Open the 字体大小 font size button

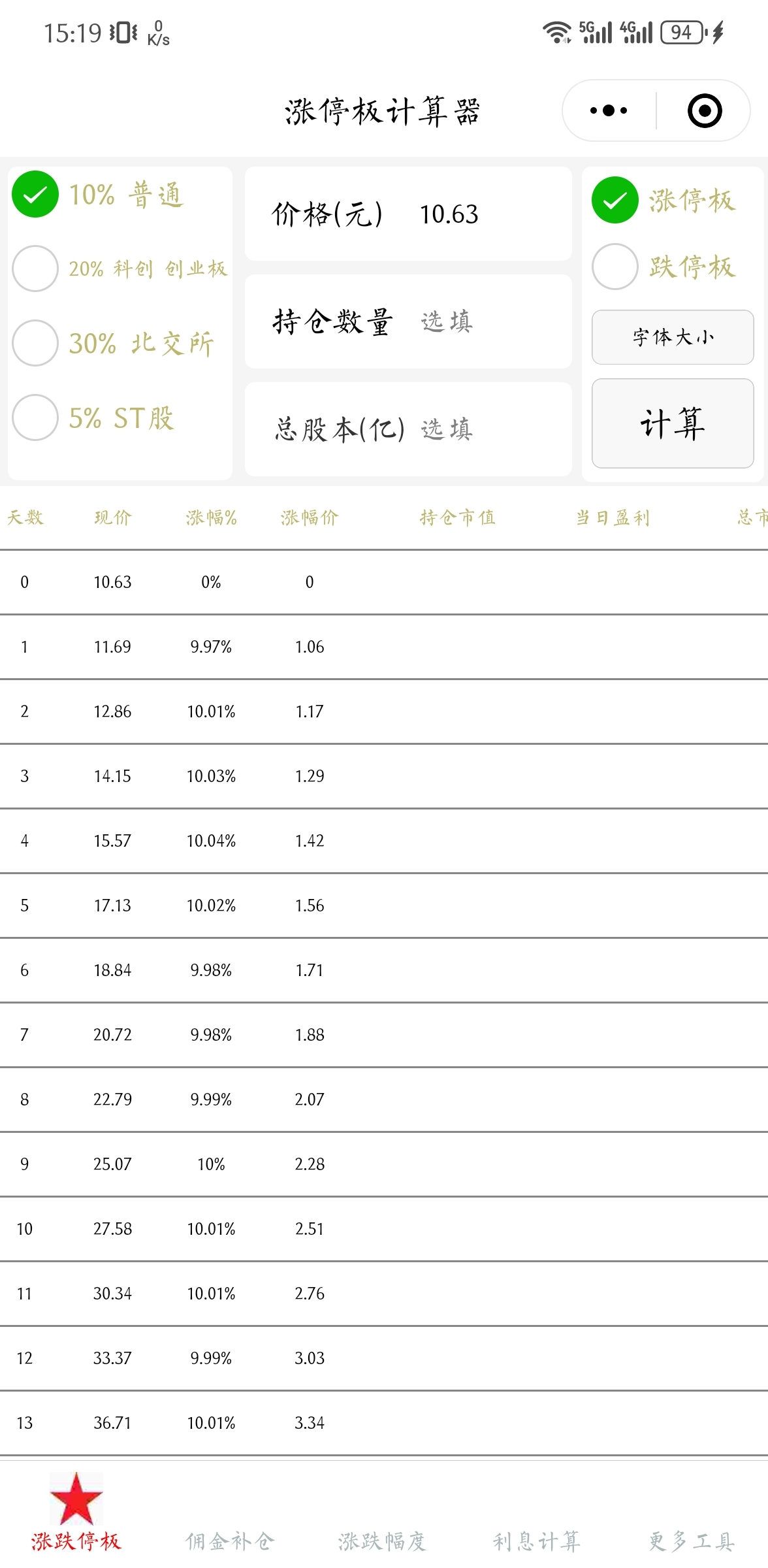click(x=673, y=337)
